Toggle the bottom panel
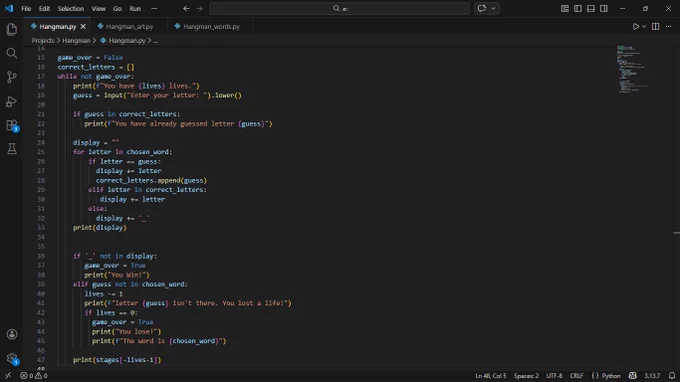 pos(591,8)
